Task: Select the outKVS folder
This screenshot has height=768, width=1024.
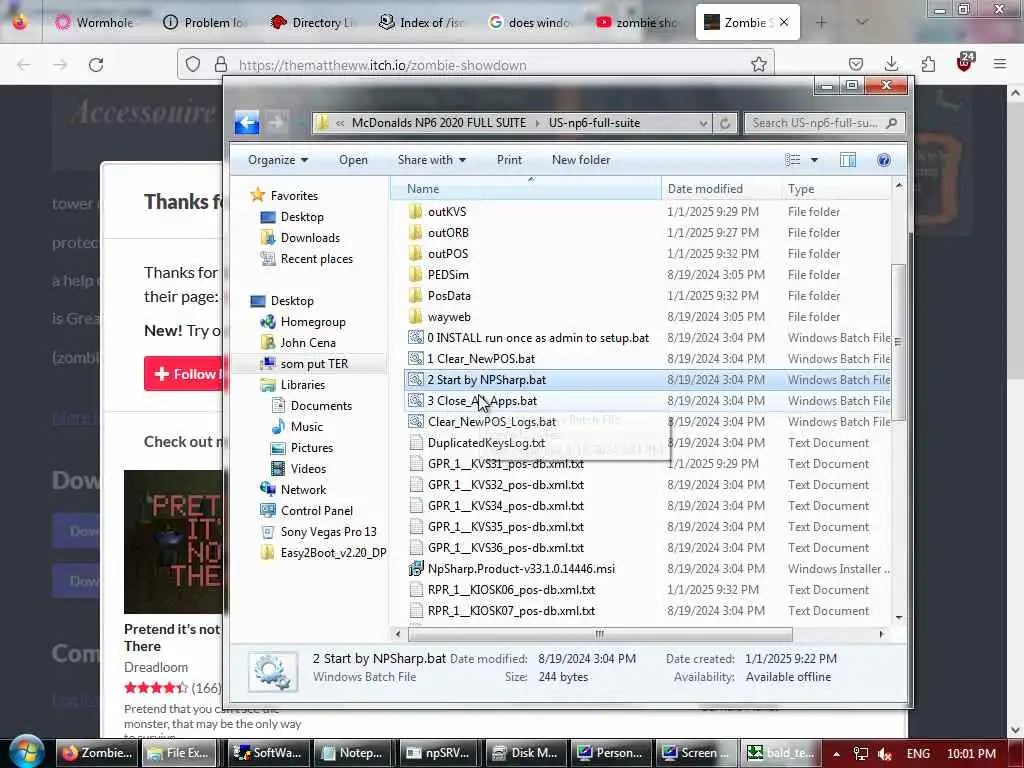Action: pyautogui.click(x=447, y=212)
